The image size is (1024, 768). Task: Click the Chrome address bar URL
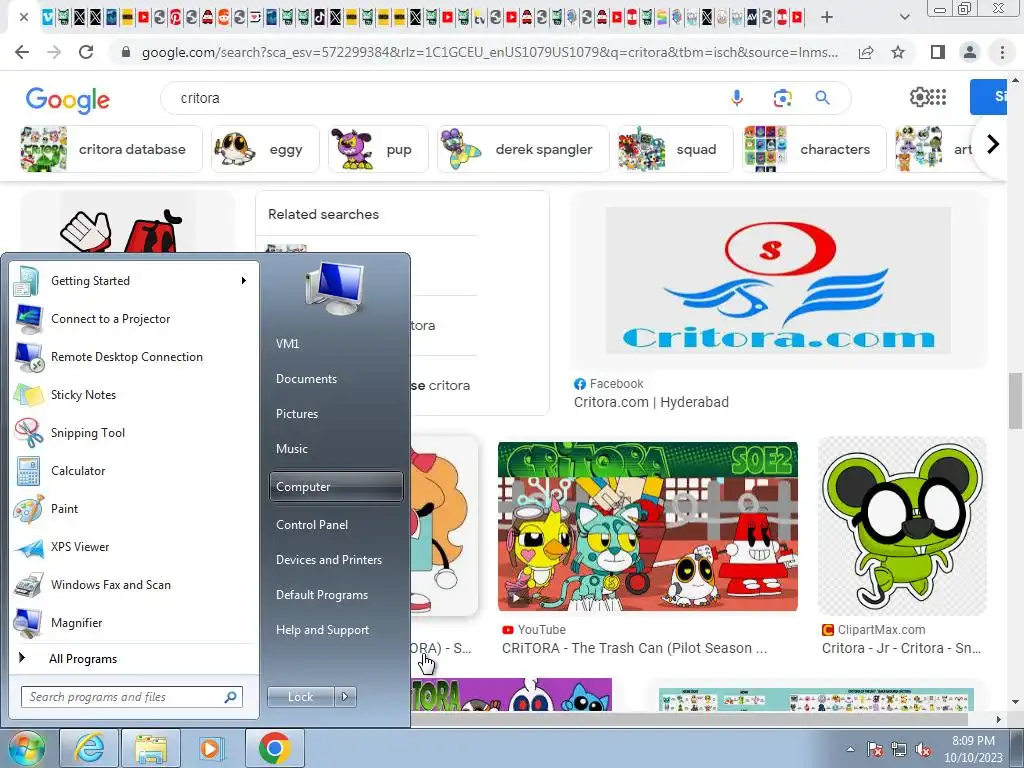(x=490, y=52)
